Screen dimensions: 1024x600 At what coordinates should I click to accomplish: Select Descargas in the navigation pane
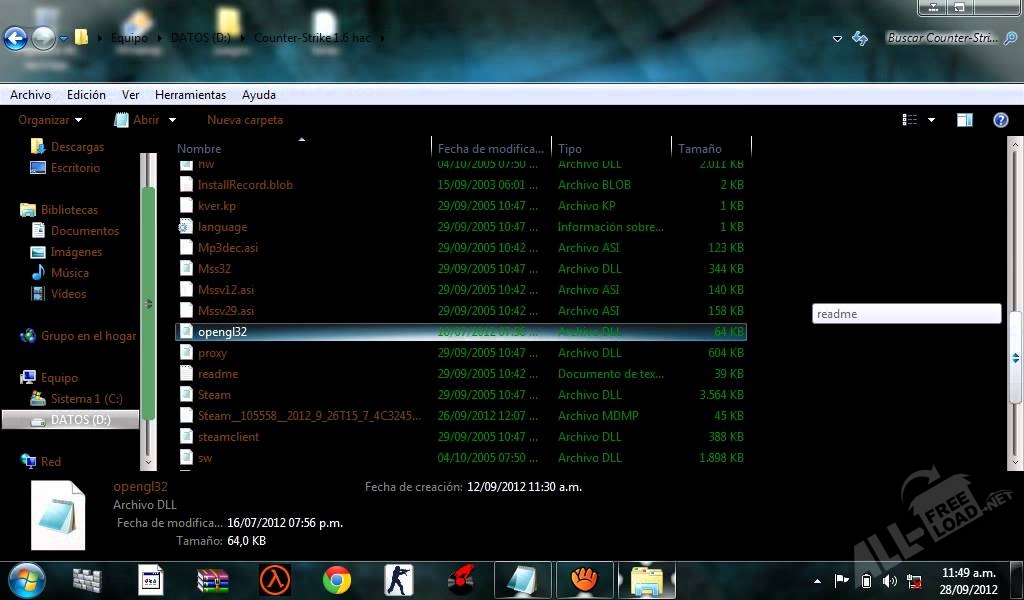tap(77, 147)
